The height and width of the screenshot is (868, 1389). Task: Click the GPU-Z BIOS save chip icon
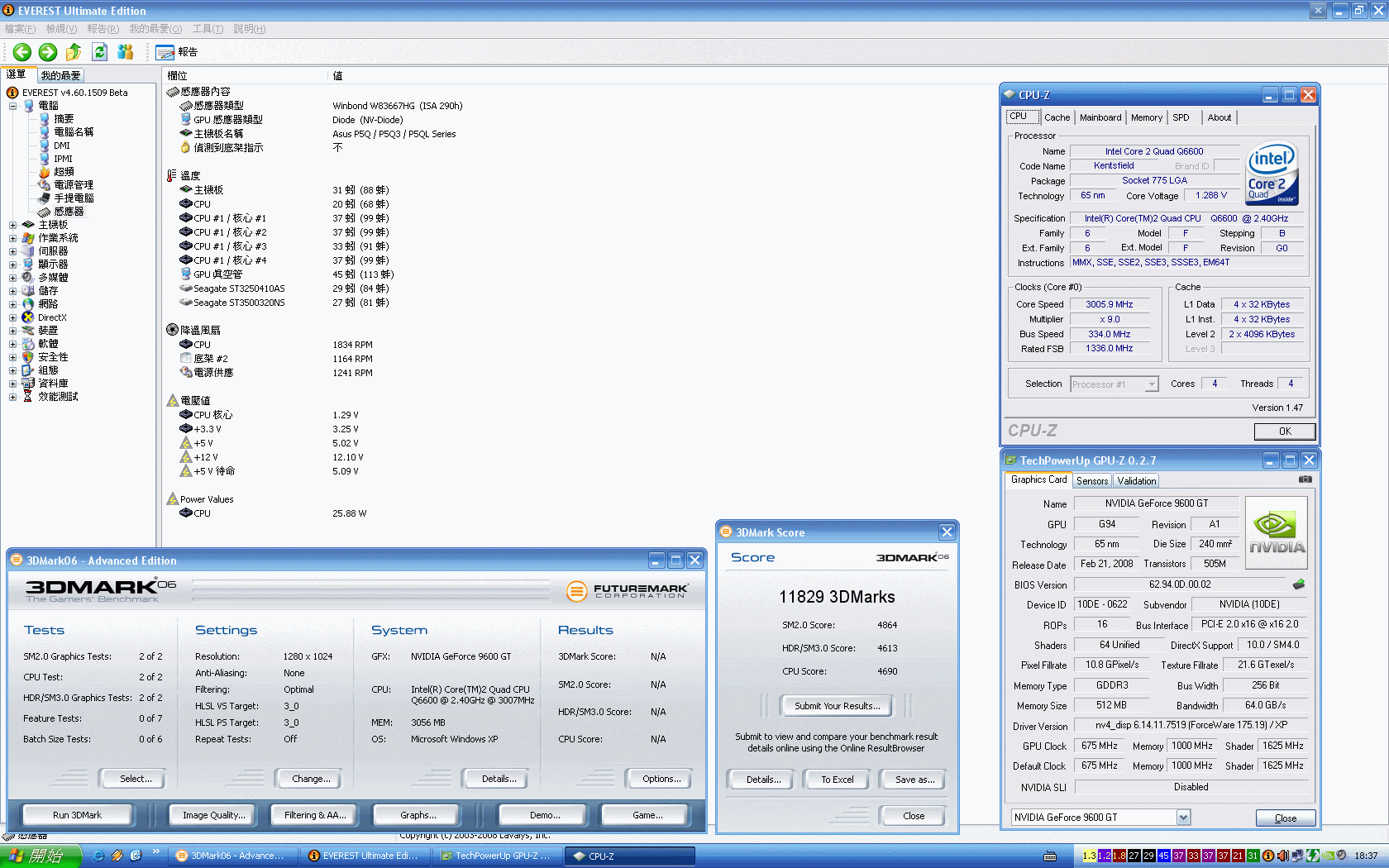coord(1299,584)
